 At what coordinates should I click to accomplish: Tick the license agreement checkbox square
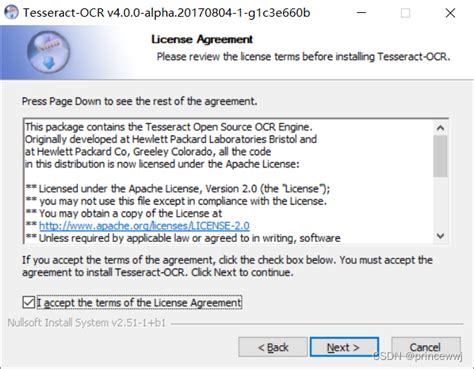coord(29,302)
